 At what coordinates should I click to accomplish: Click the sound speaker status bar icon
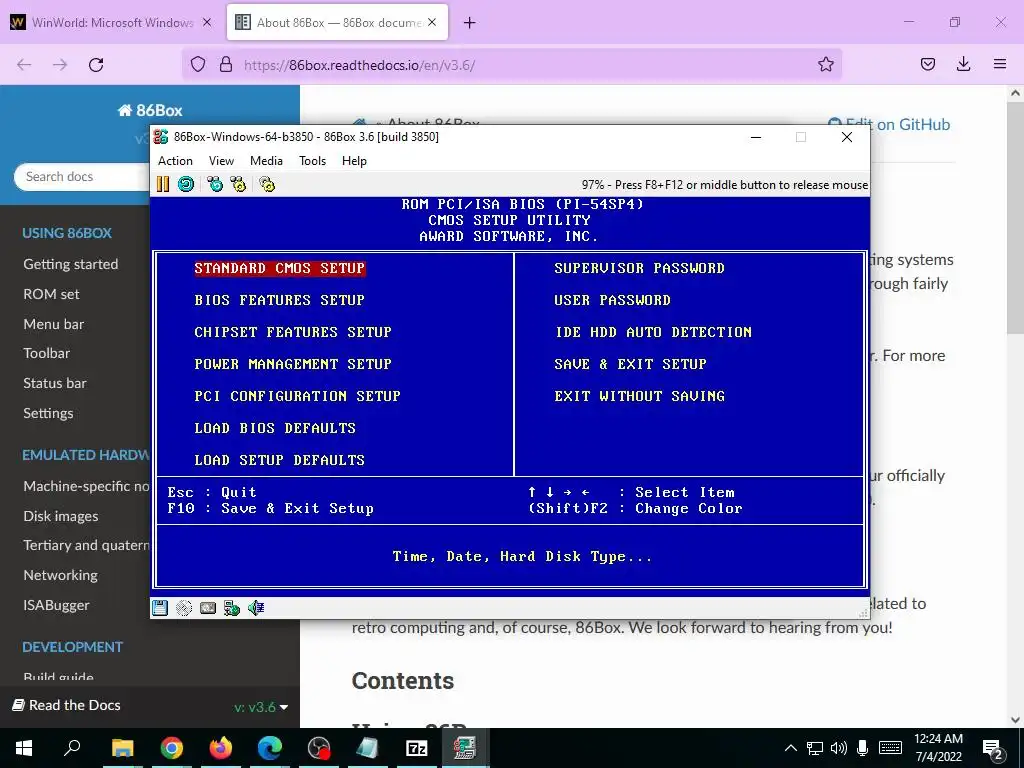(256, 608)
